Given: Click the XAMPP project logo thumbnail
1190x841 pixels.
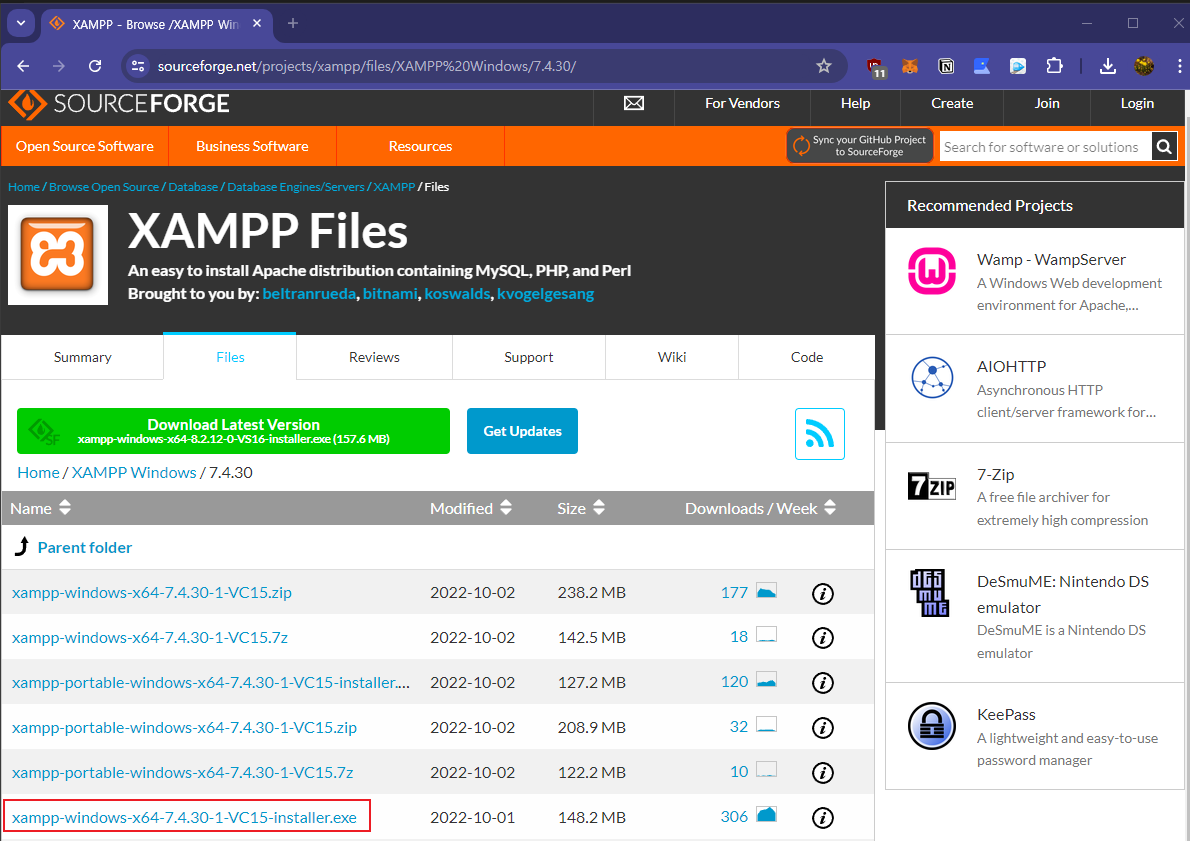Looking at the screenshot, I should 58,255.
